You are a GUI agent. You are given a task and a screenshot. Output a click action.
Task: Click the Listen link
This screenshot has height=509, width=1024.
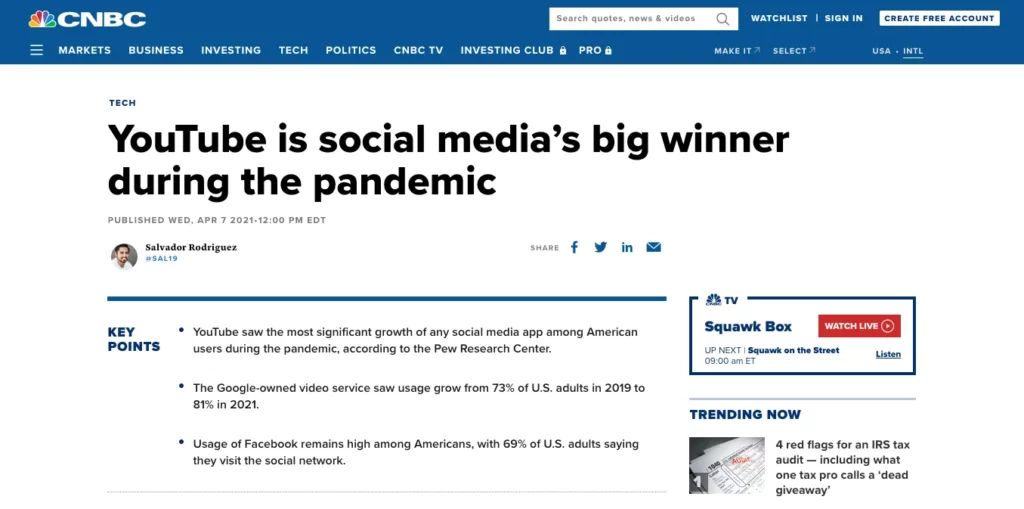point(888,354)
